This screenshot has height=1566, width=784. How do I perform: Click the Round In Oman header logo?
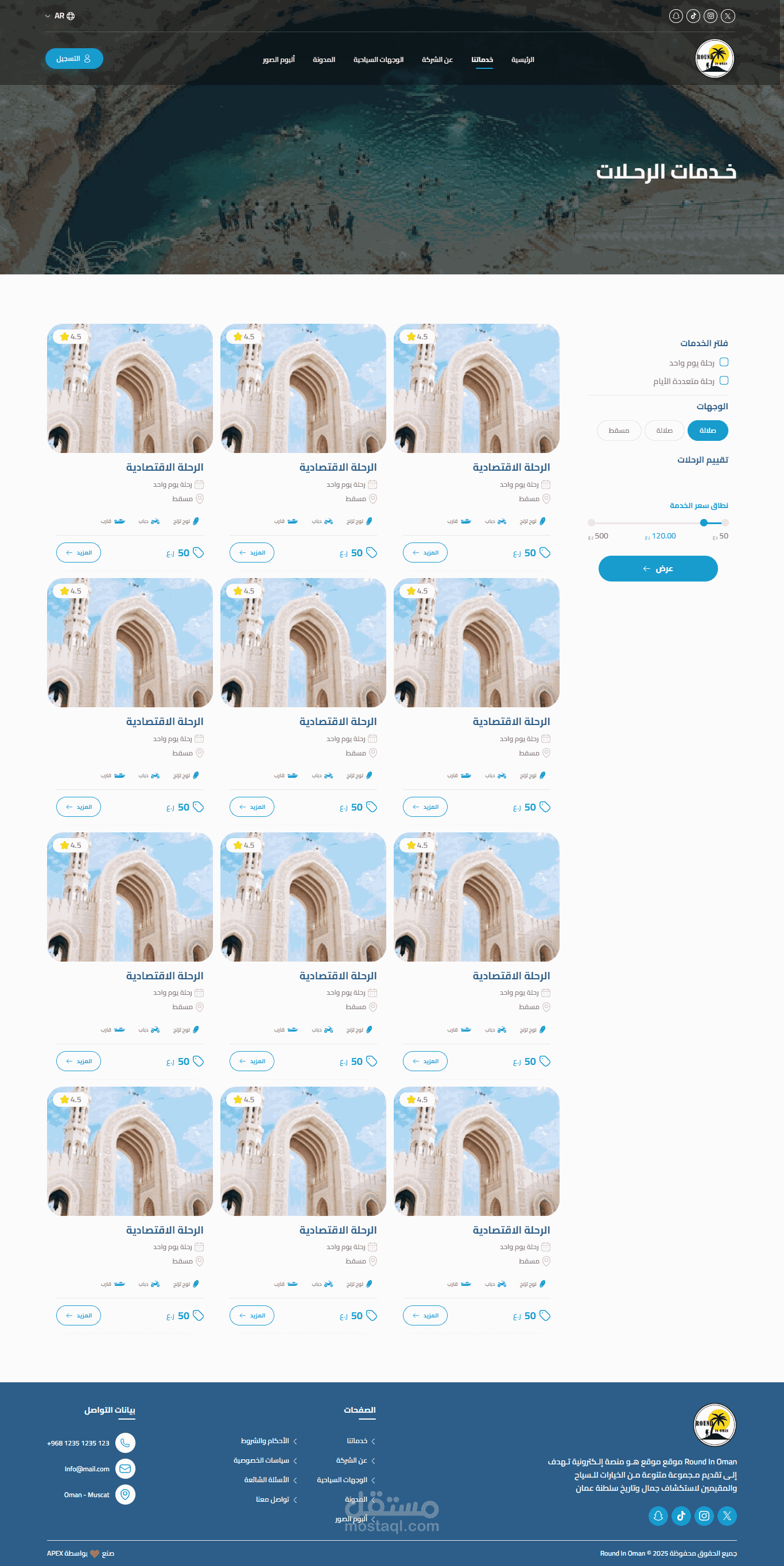[x=715, y=59]
